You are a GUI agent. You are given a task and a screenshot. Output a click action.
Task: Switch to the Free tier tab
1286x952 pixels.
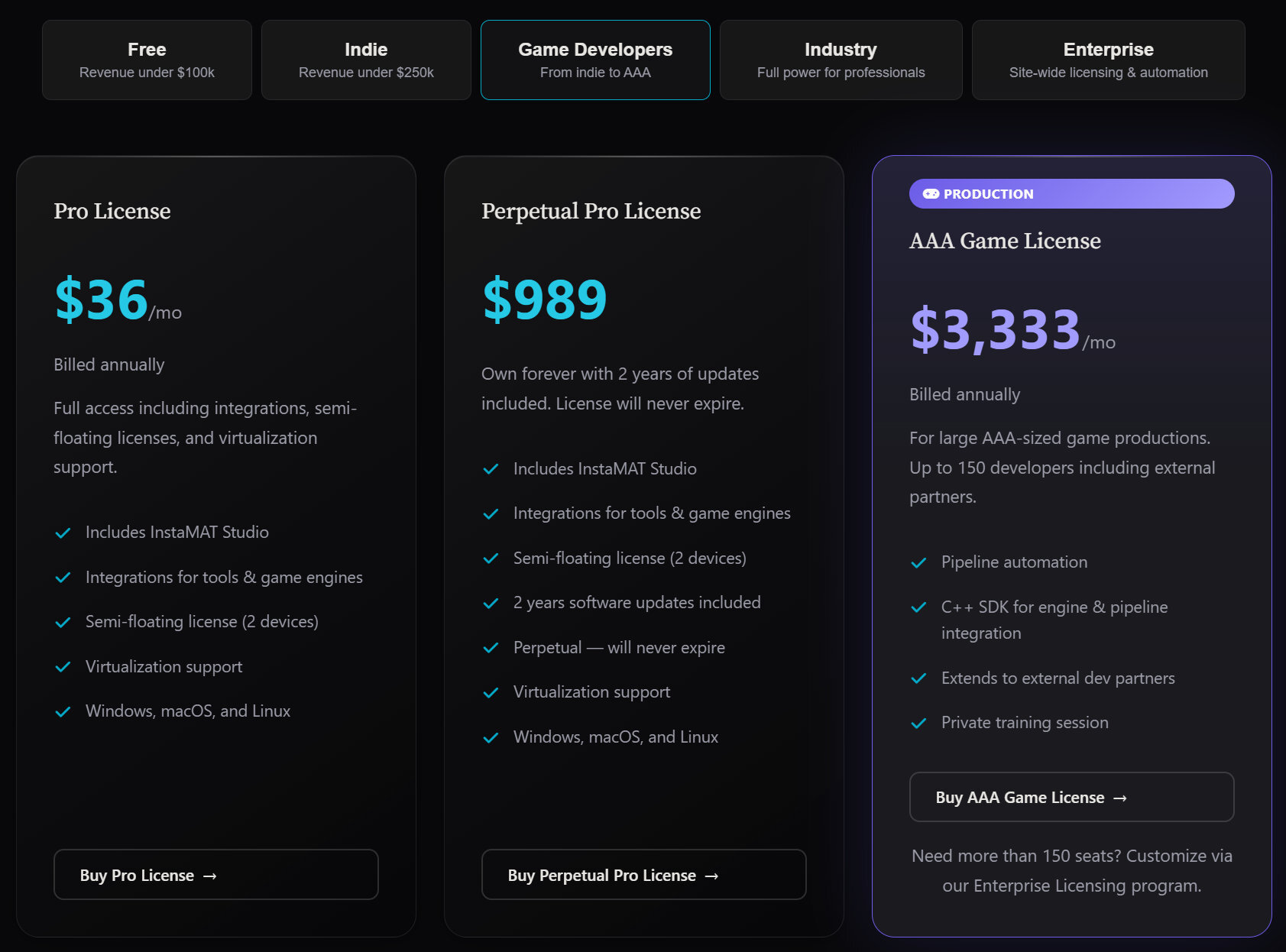147,60
